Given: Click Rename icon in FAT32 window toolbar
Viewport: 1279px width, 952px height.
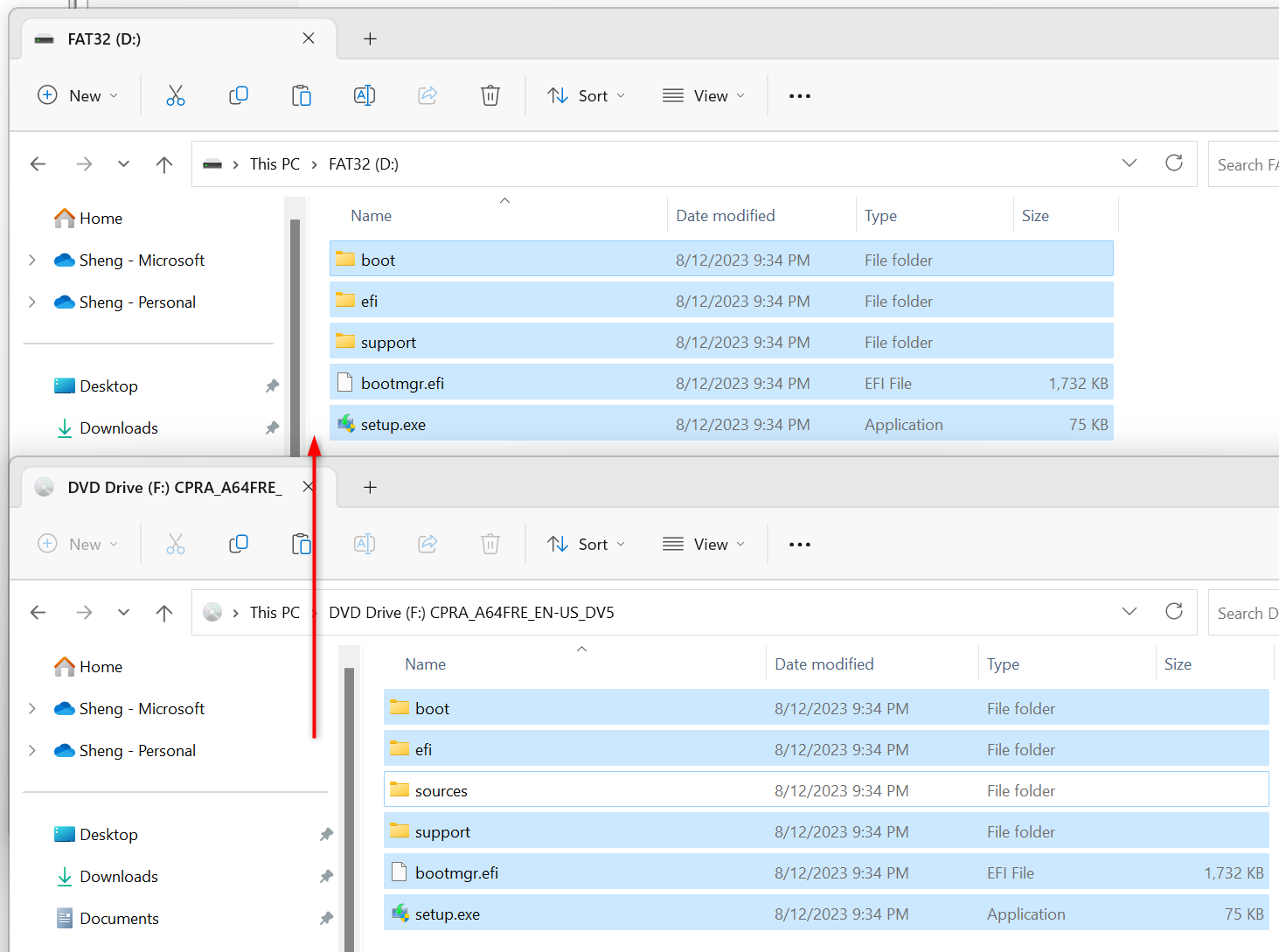Looking at the screenshot, I should point(364,96).
